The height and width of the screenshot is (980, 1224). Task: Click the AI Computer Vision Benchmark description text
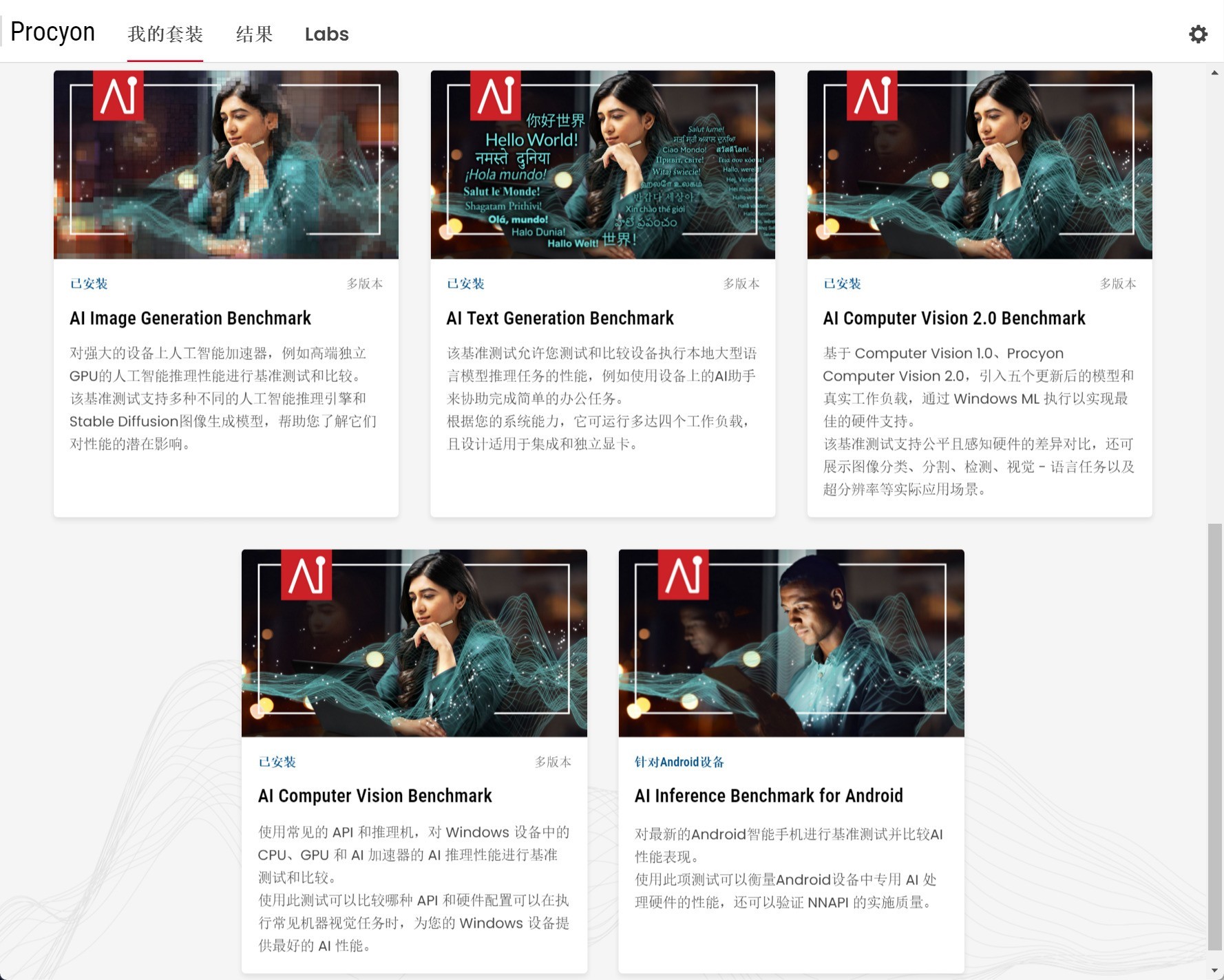pos(414,888)
